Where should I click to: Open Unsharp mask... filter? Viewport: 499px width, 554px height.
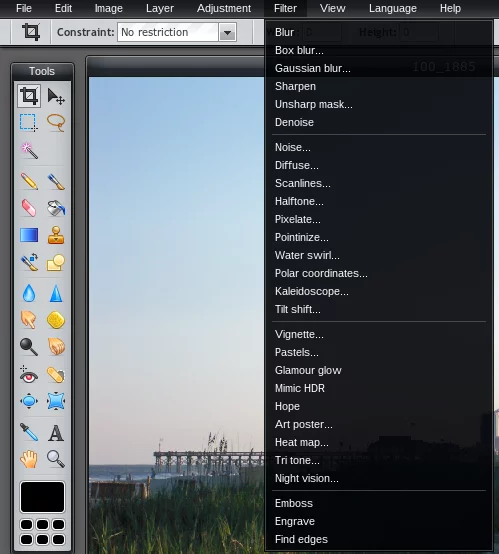(379, 104)
